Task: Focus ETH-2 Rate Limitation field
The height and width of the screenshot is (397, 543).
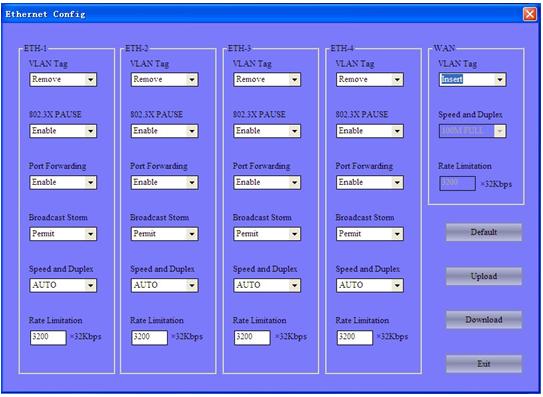Action: [x=150, y=337]
